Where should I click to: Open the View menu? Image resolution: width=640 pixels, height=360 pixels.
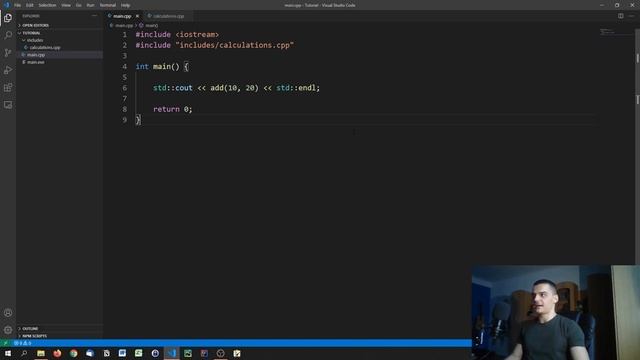point(66,5)
